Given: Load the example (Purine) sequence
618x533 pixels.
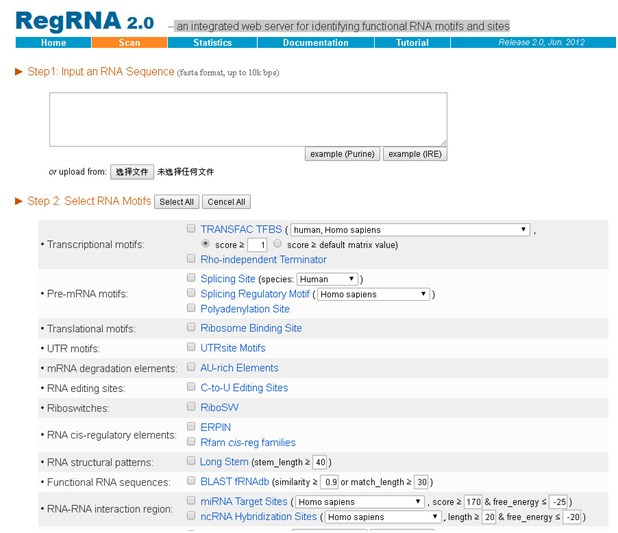Looking at the screenshot, I should click(x=342, y=154).
